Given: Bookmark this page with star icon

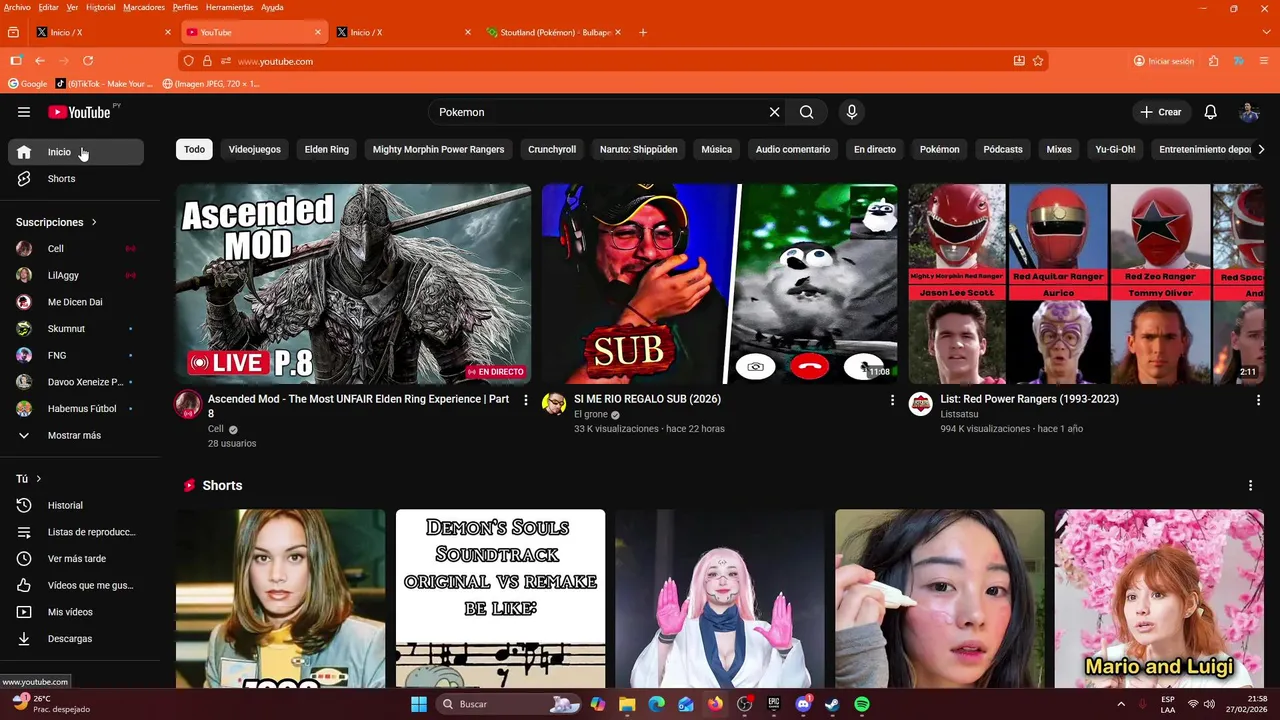Looking at the screenshot, I should (x=1038, y=61).
